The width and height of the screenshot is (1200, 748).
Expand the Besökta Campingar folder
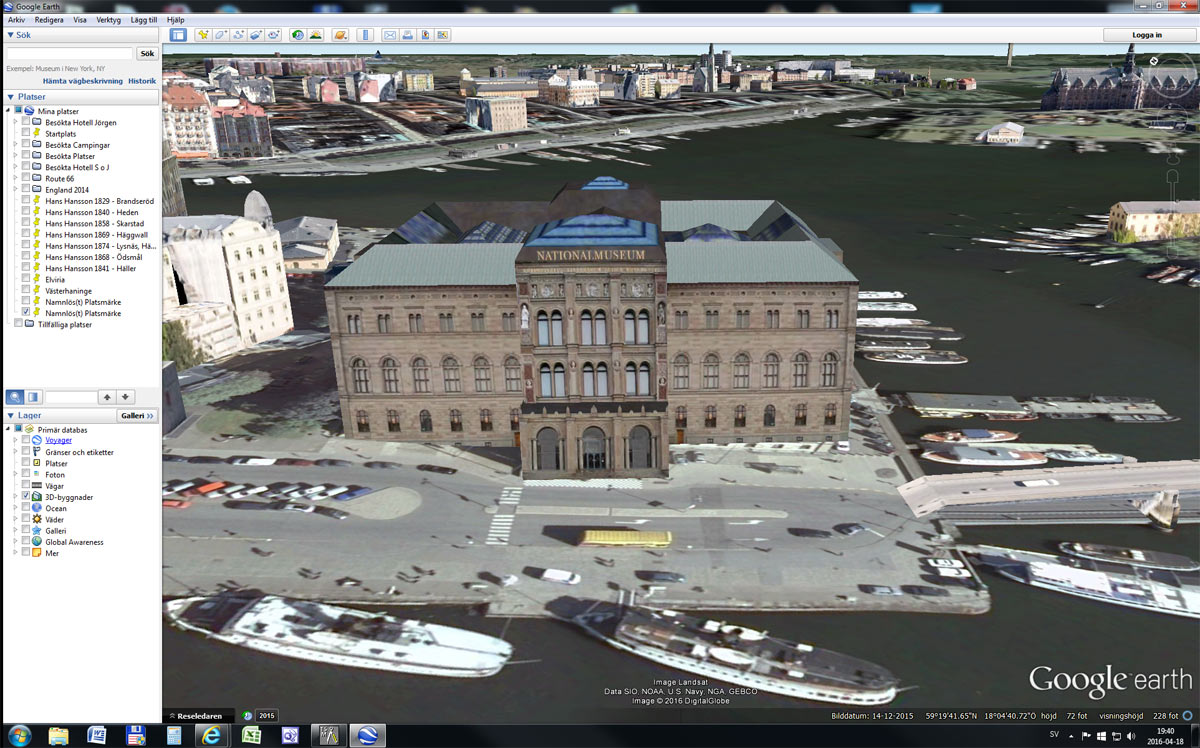click(x=15, y=145)
